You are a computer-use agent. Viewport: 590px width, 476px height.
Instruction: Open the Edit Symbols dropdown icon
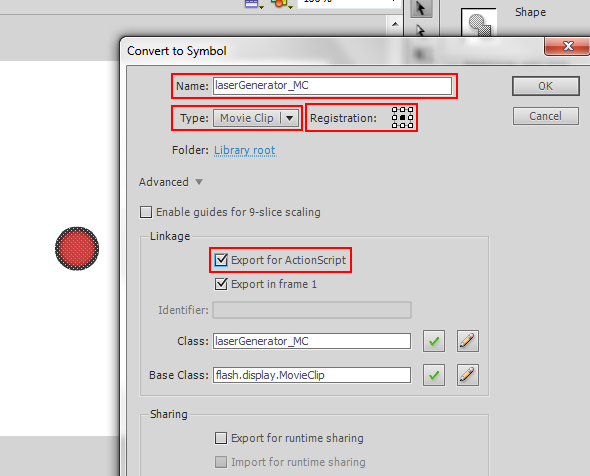click(x=282, y=3)
